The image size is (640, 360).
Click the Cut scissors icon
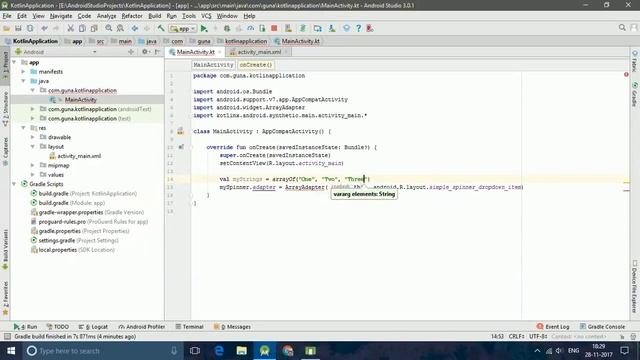coord(70,28)
